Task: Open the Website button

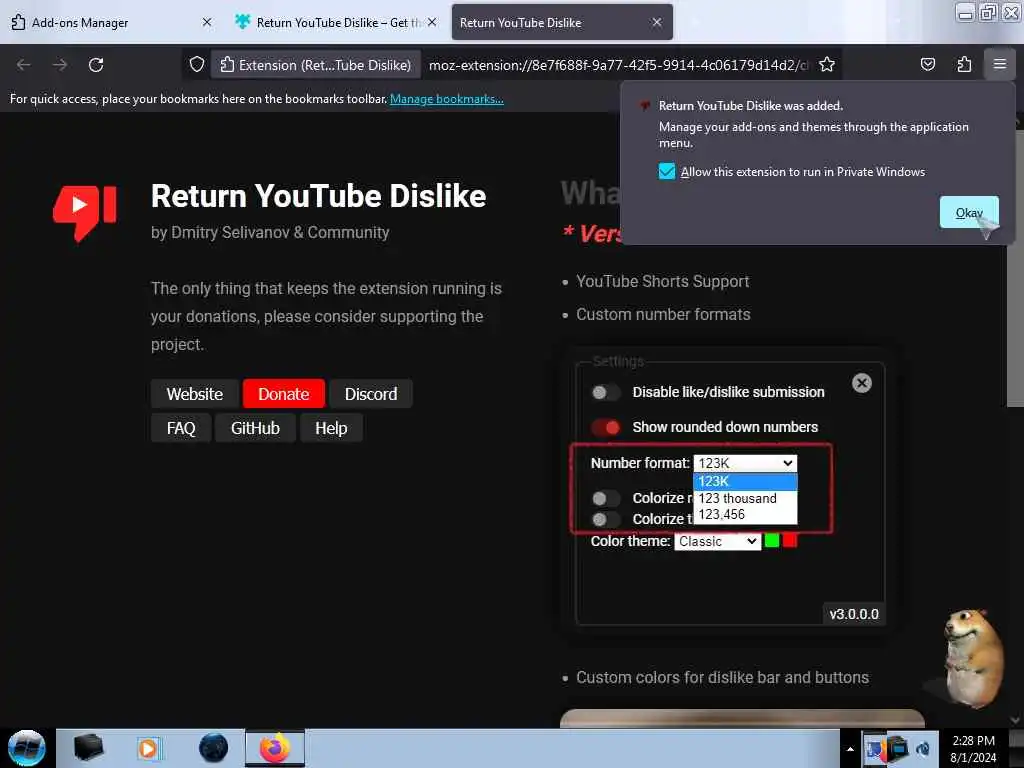Action: (x=195, y=394)
